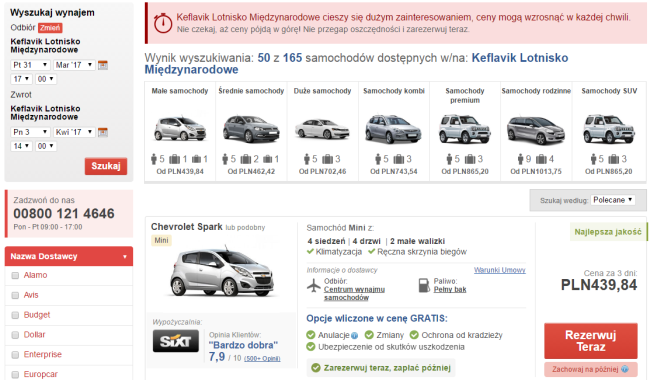650x380 pixels.
Task: Click the stopwatch icon in the red alert banner
Action: tap(162, 23)
